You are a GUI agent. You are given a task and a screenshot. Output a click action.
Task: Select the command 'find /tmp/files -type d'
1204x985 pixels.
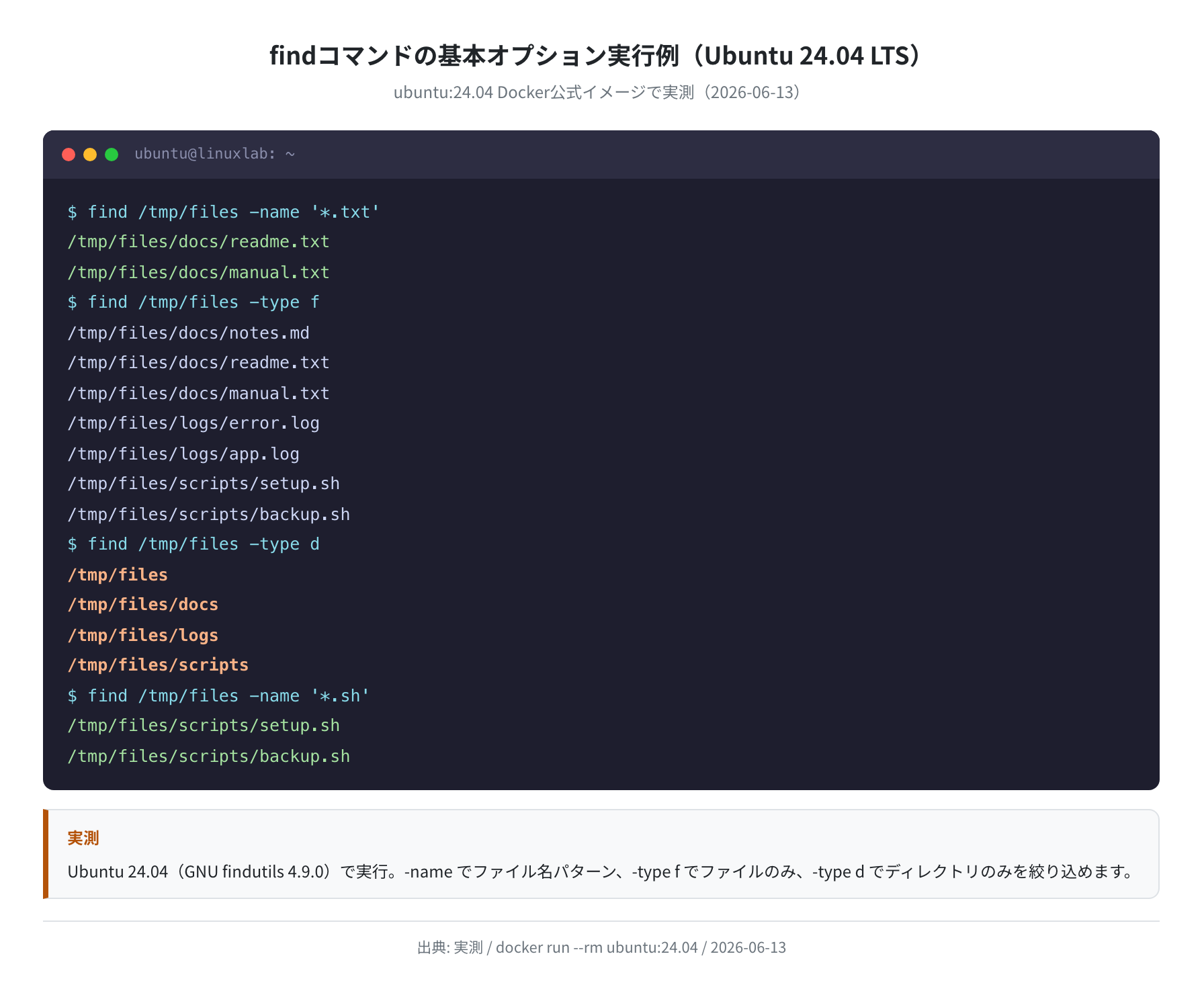pos(193,544)
